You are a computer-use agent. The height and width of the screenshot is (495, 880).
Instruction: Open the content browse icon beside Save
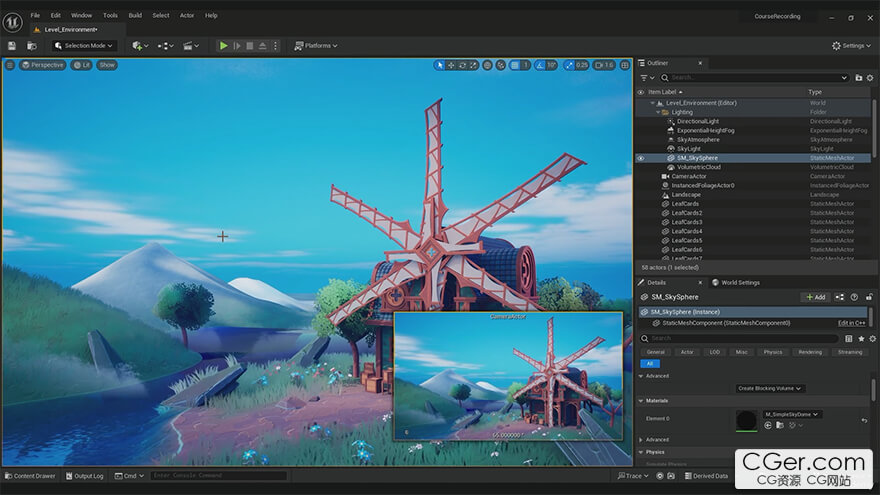32,45
